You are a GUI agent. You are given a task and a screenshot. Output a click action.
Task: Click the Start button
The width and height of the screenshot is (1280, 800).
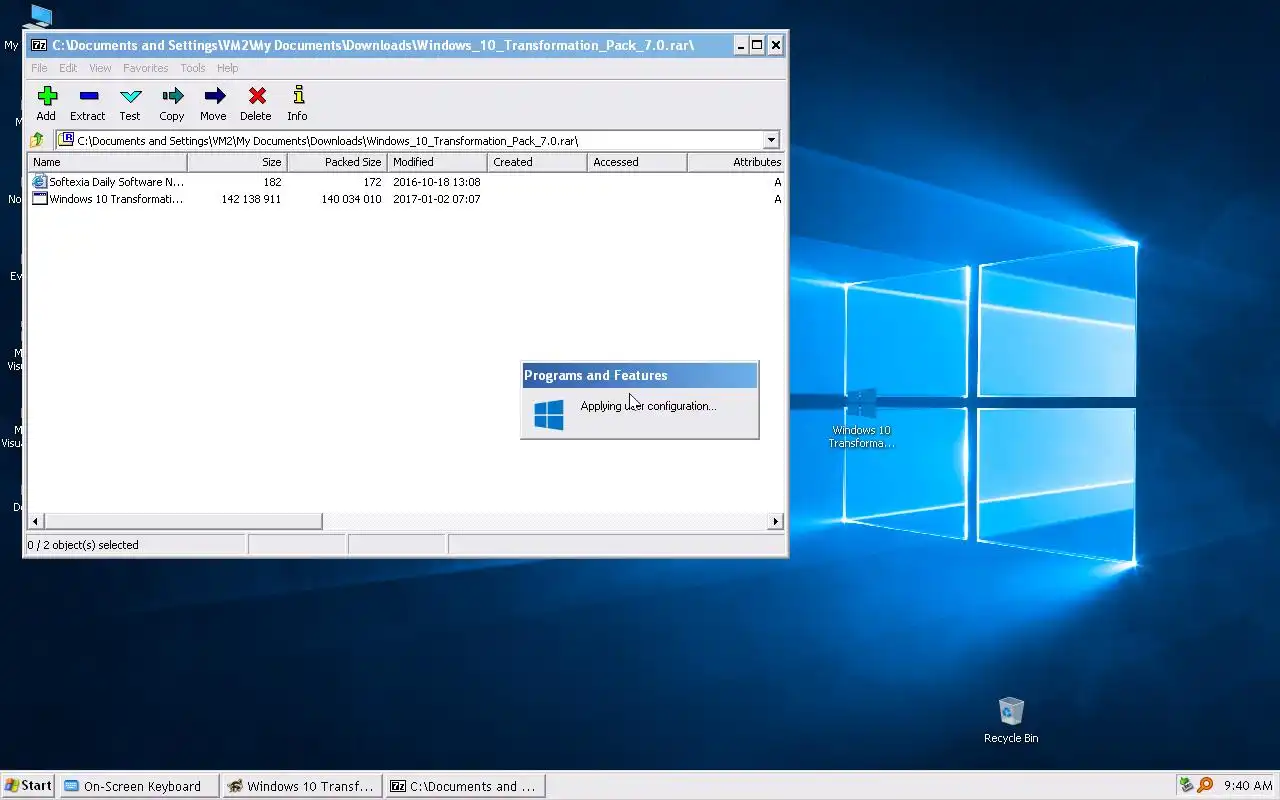[x=28, y=785]
